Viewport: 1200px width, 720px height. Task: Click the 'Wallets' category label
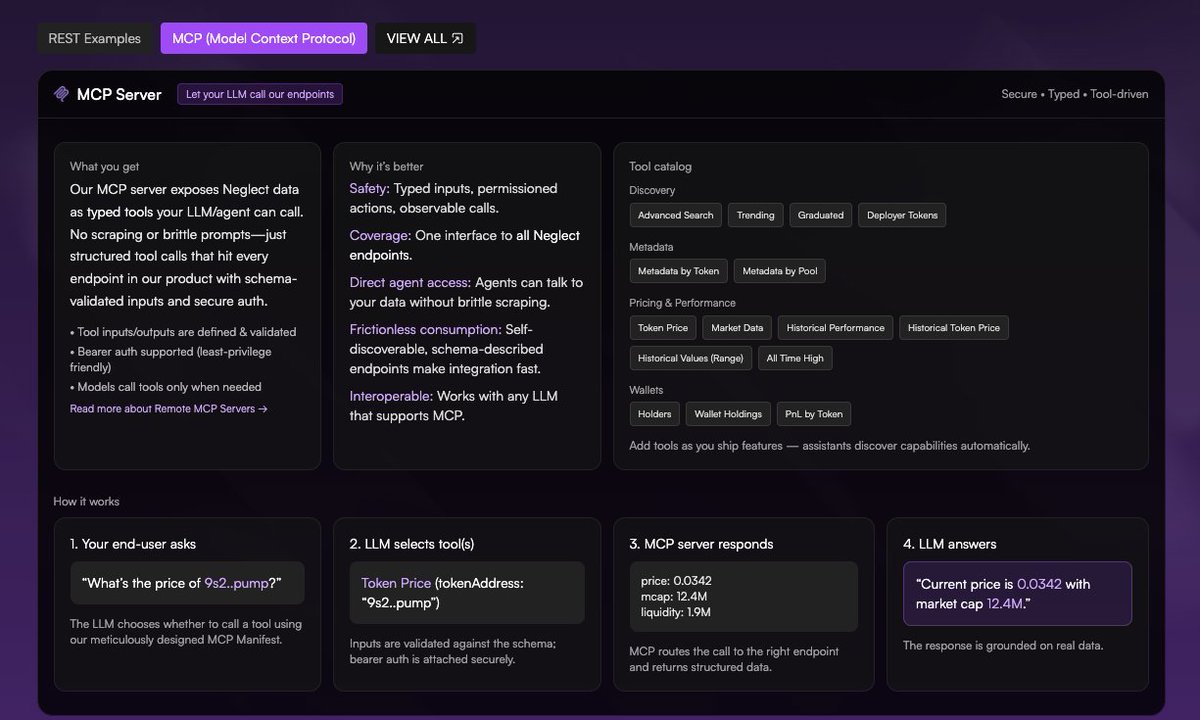646,390
